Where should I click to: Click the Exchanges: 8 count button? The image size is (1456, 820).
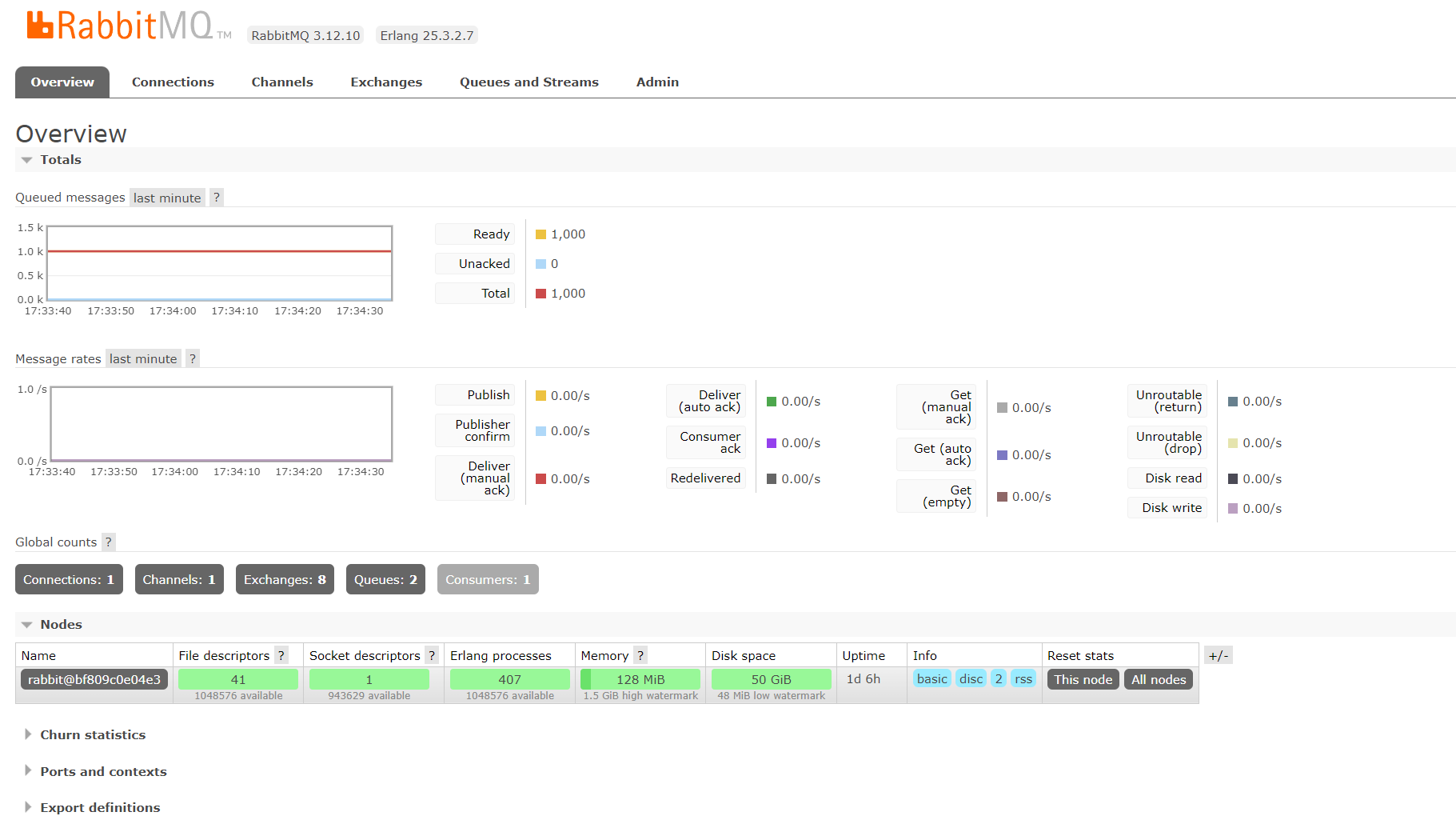(285, 580)
